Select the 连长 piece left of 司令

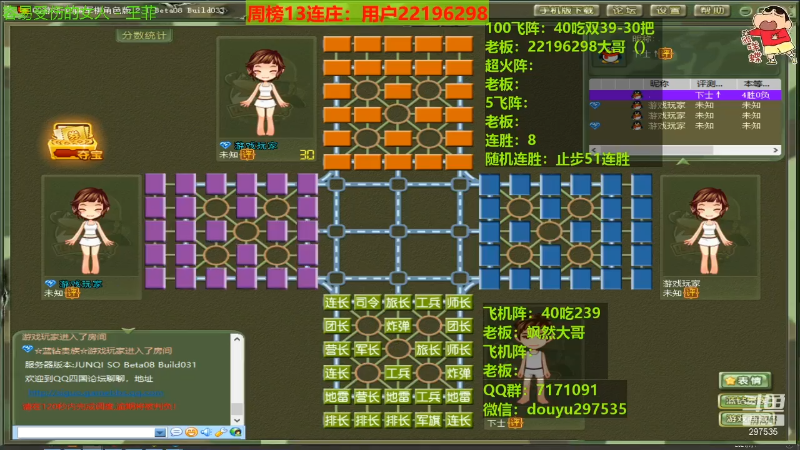(x=336, y=303)
